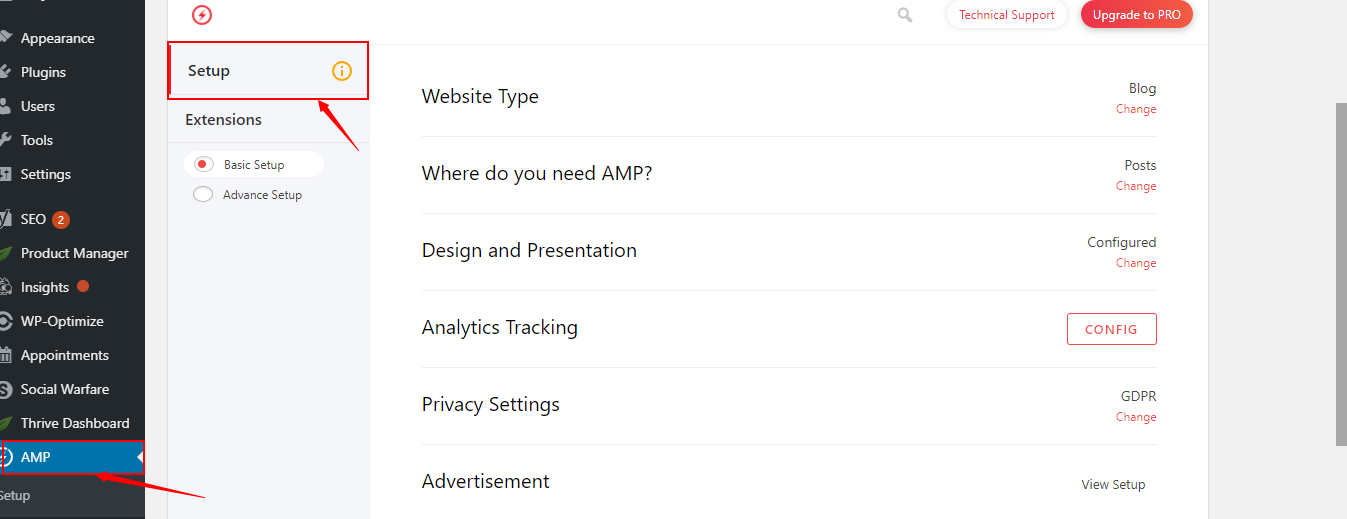Select the Advance Setup radio option

[203, 195]
